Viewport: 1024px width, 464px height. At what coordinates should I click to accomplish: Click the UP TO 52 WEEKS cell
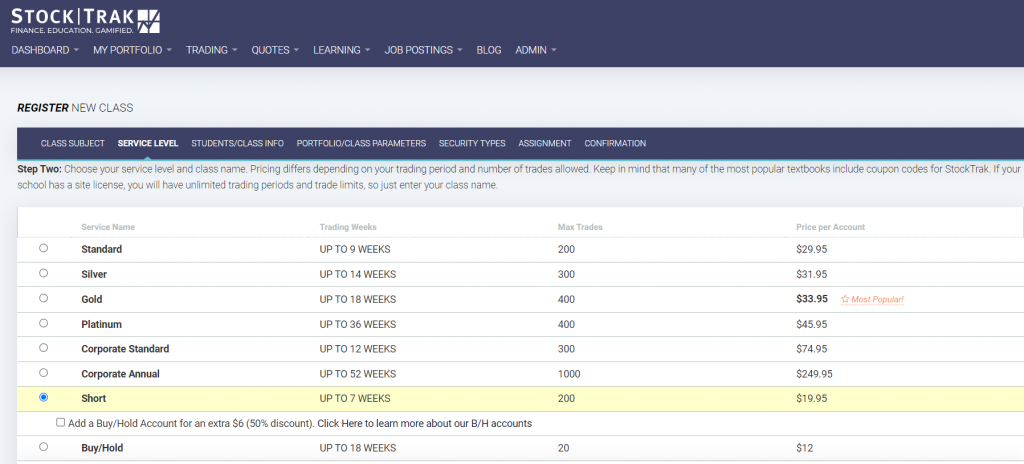358,374
